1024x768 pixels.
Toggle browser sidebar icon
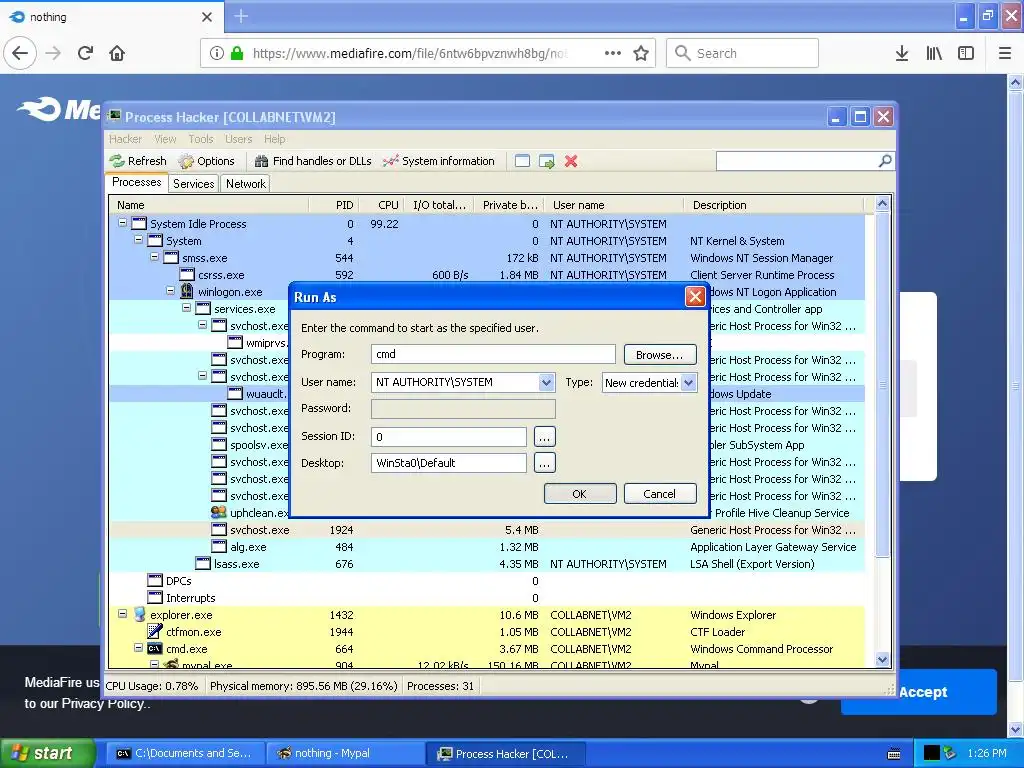(x=966, y=53)
